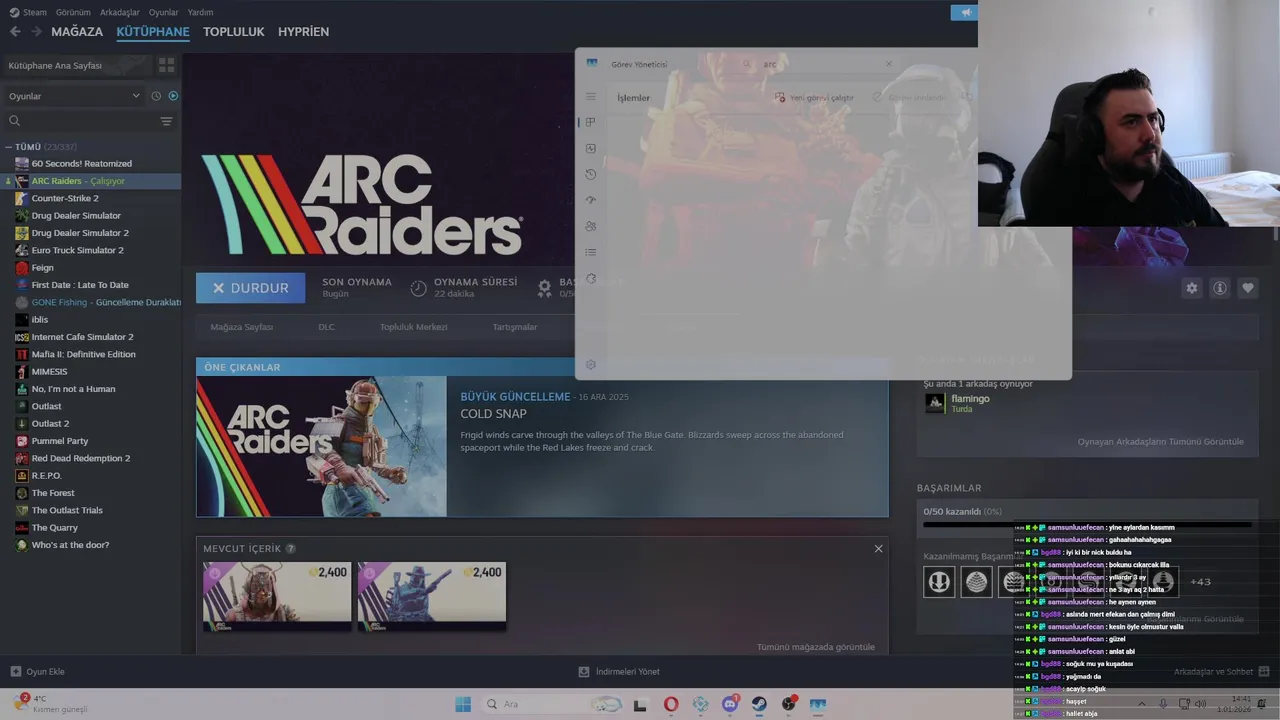Click the DURDUR button to stop ARC Raiders
Screen dimensions: 1280x720
[x=251, y=288]
